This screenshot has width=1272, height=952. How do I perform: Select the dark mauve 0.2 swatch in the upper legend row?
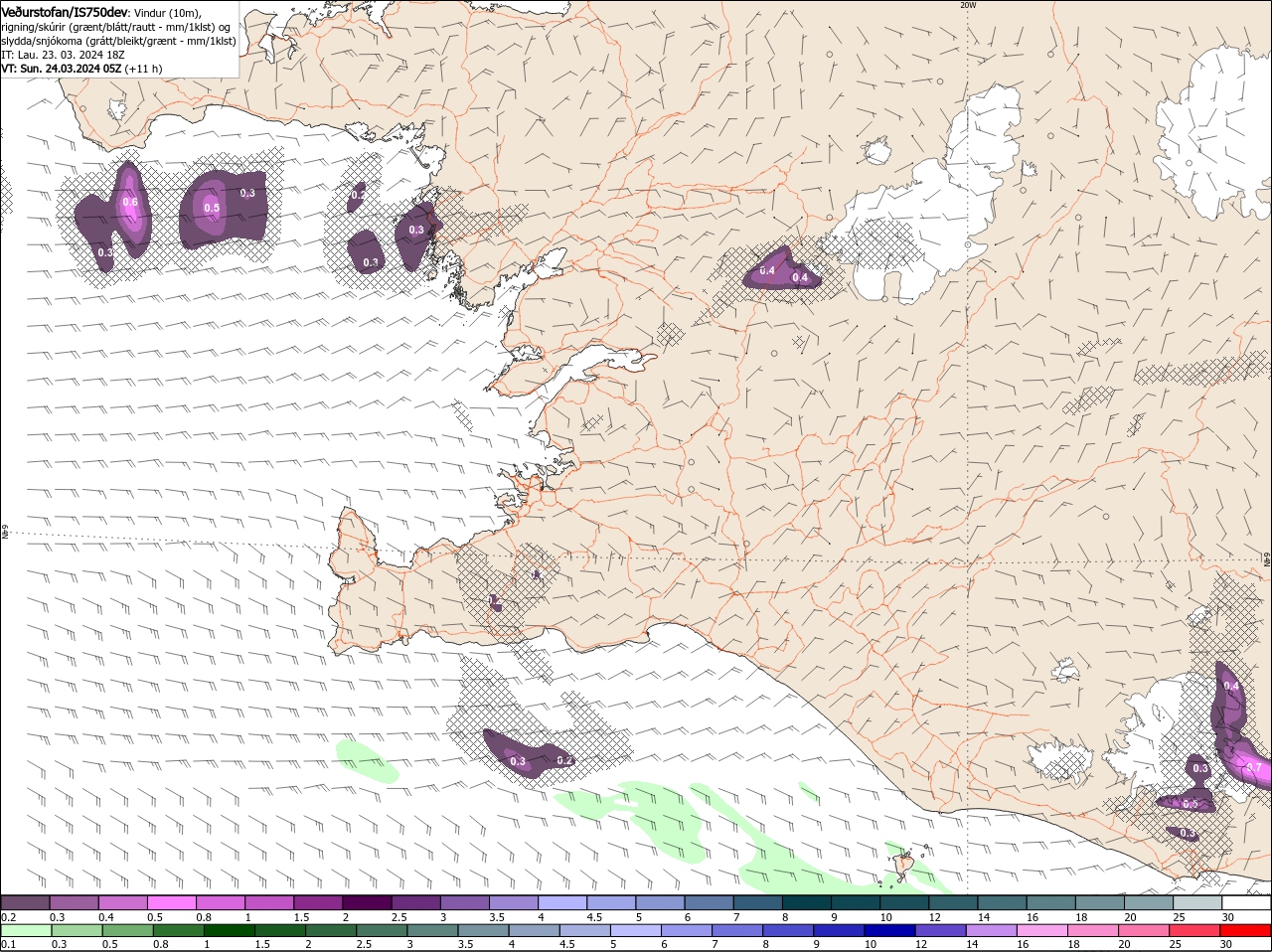point(25,902)
